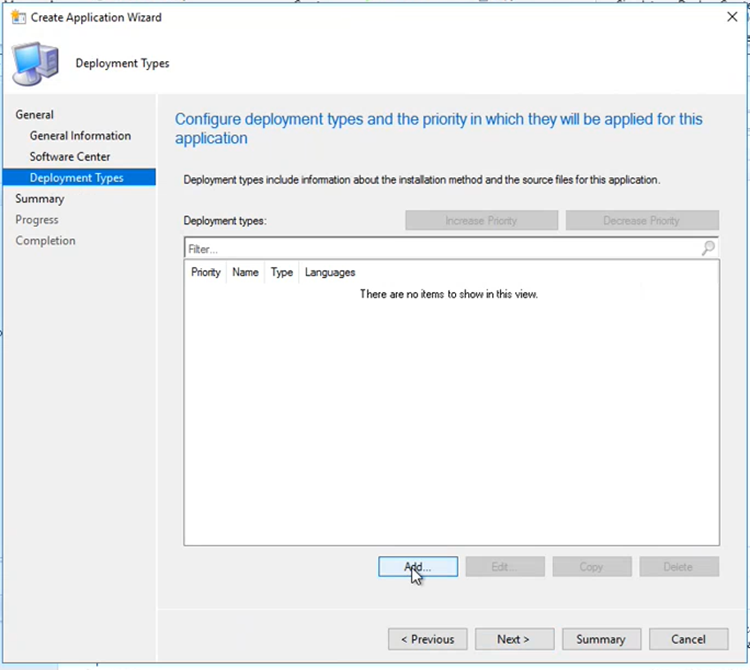Click the Decrease Priority button
Screen dimensions: 750x670
[x=642, y=220]
